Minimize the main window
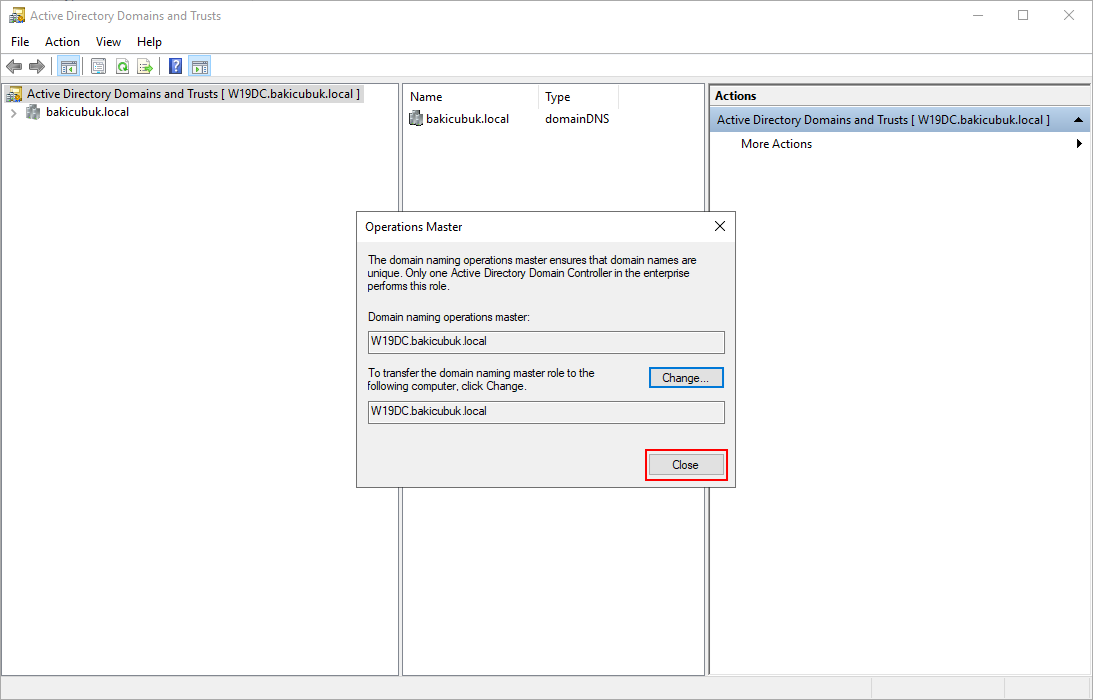The height and width of the screenshot is (700, 1093). click(978, 15)
